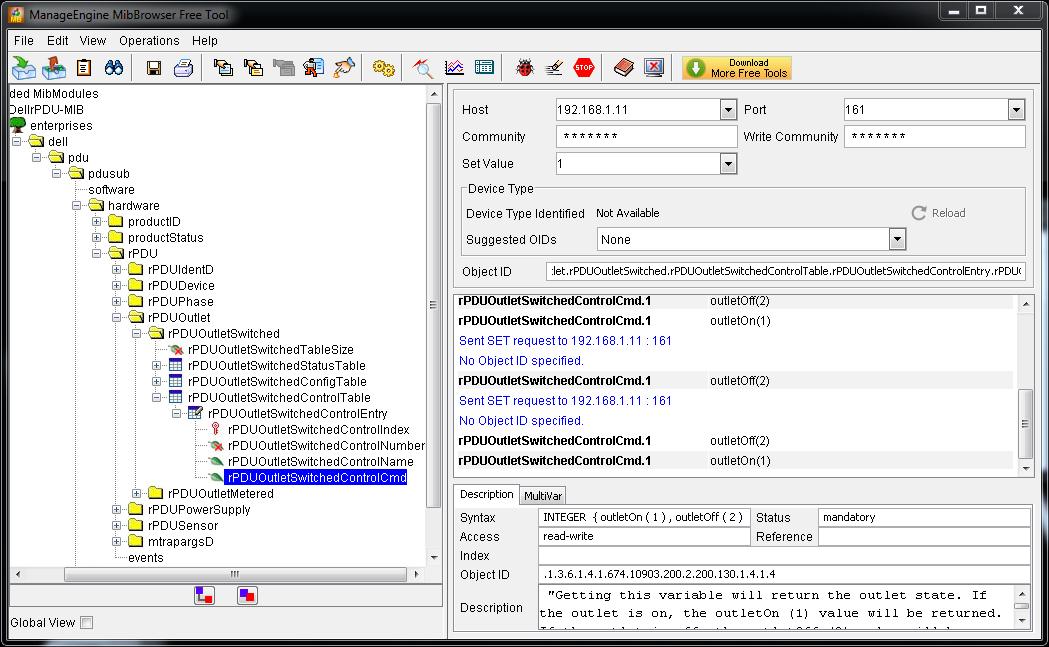Click into the Host input field

[638, 110]
